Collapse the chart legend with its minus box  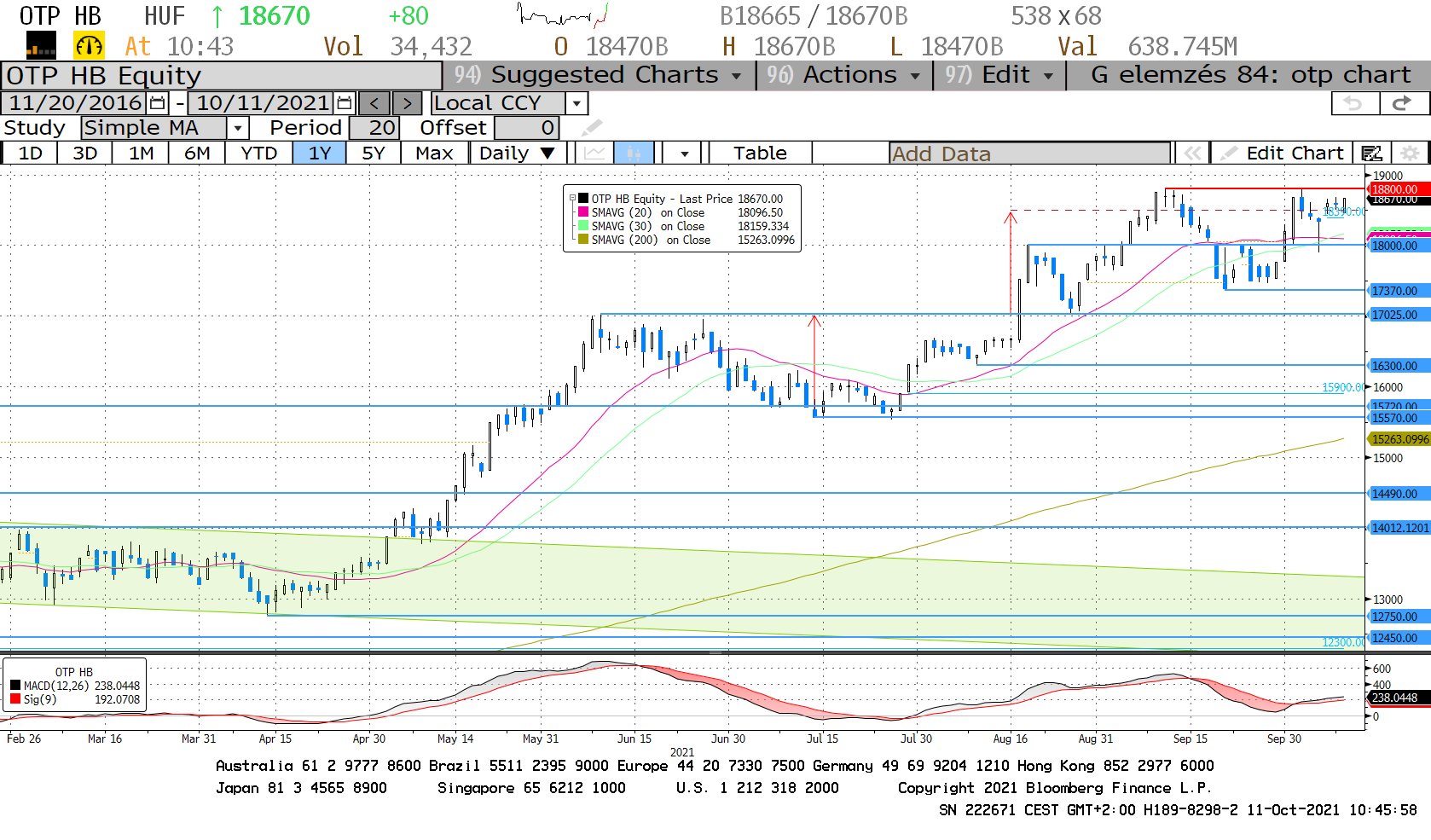[572, 198]
